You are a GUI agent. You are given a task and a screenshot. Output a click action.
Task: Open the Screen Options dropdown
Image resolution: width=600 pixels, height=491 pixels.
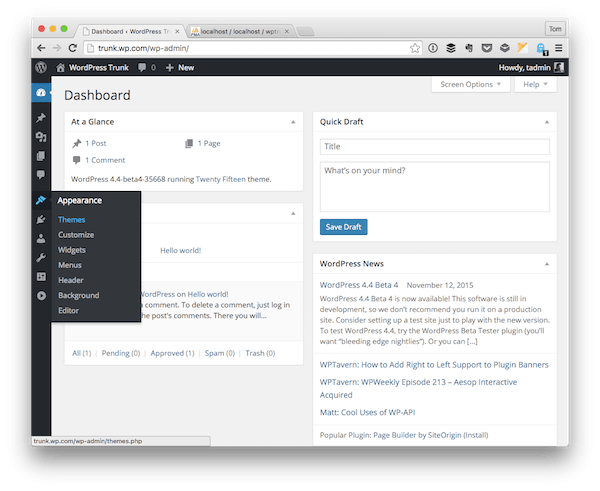pos(471,84)
